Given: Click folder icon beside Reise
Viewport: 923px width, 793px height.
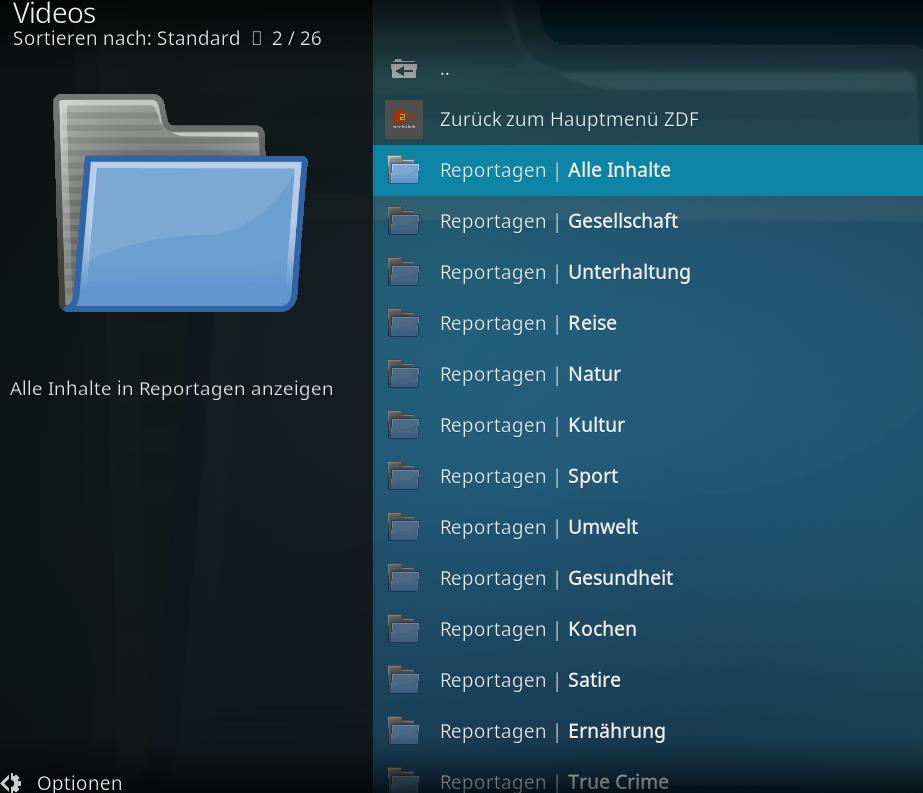Looking at the screenshot, I should pyautogui.click(x=404, y=323).
